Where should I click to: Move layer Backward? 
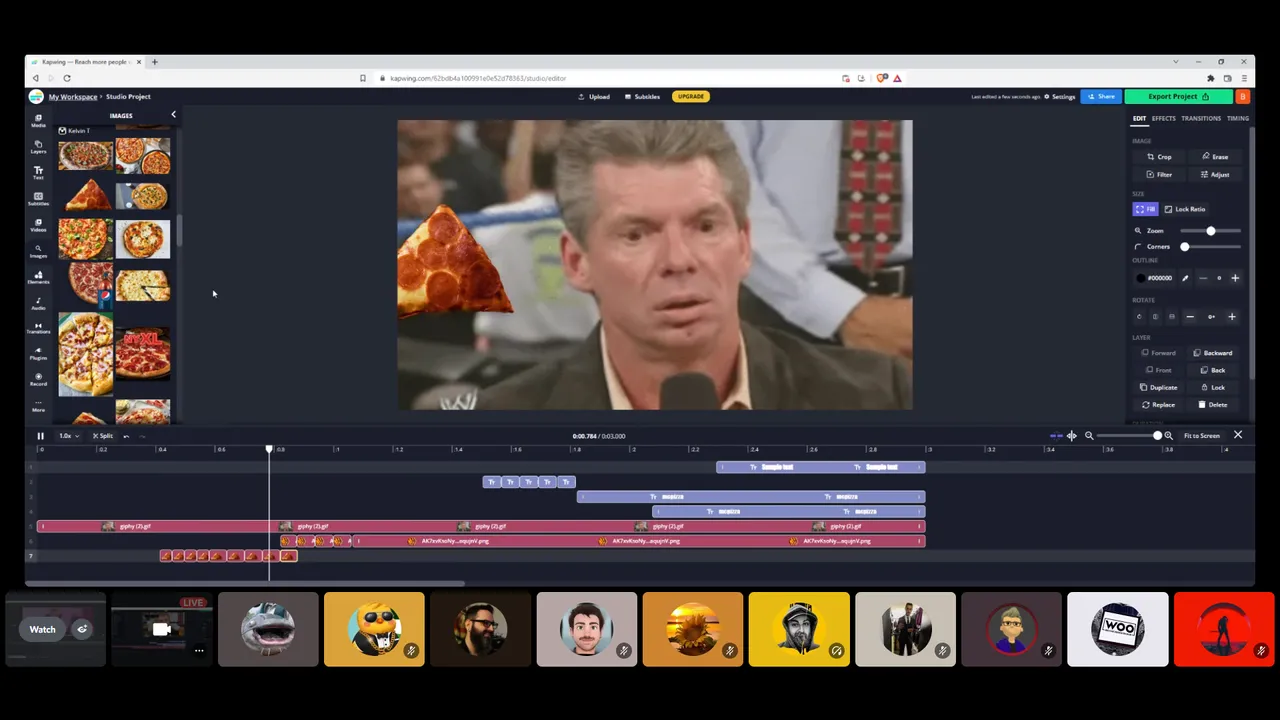coord(1213,353)
